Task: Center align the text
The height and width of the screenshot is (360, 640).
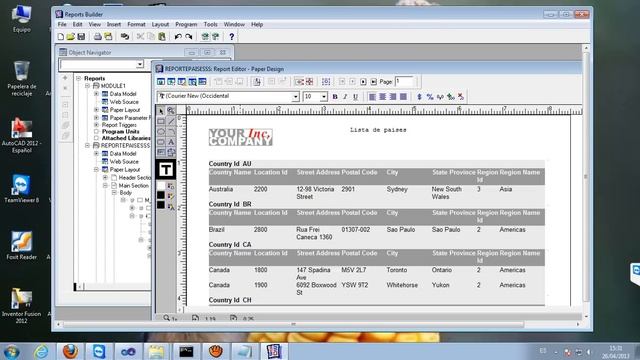Action: pos(382,97)
